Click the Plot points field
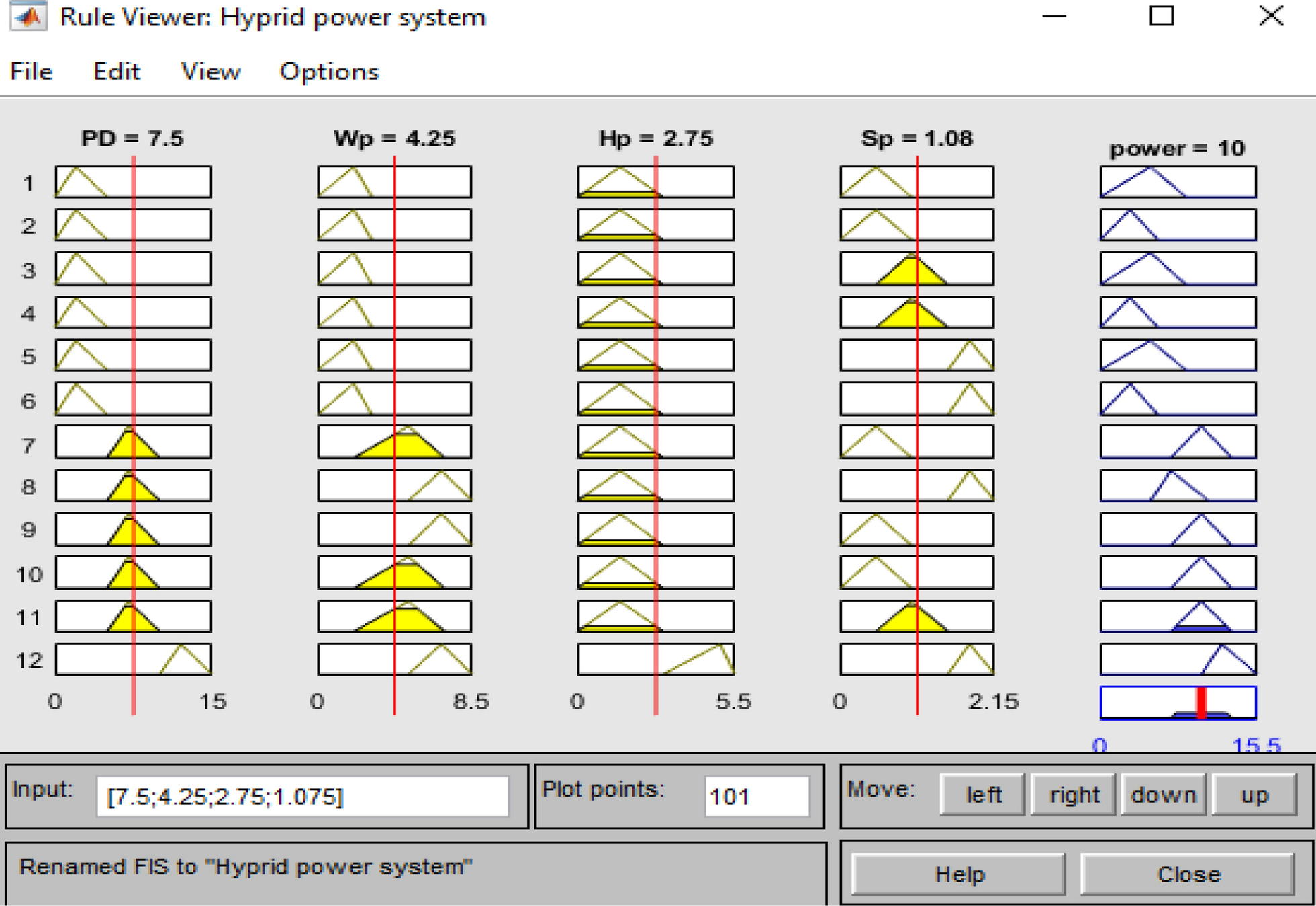1316x906 pixels. pos(757,797)
